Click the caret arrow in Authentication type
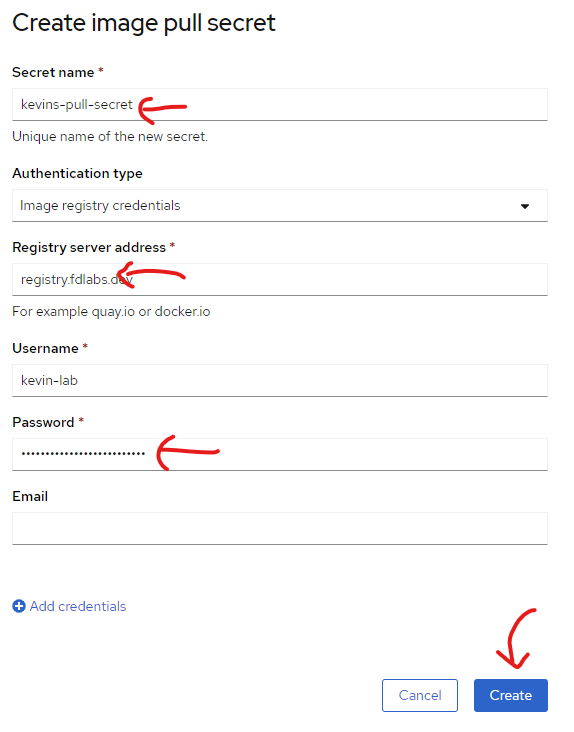Viewport: 574px width, 732px height. point(525,206)
